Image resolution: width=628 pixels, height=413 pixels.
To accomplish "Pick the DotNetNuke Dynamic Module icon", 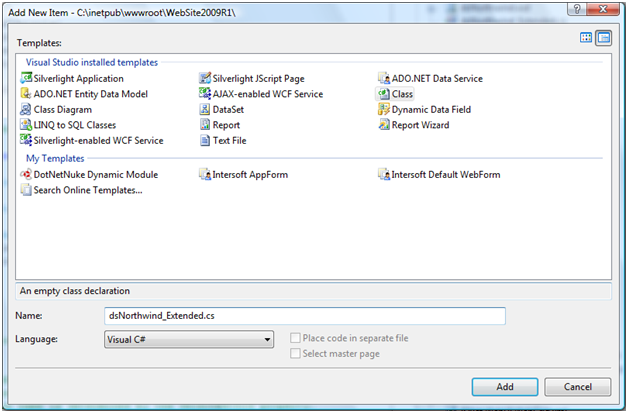I will (26, 174).
